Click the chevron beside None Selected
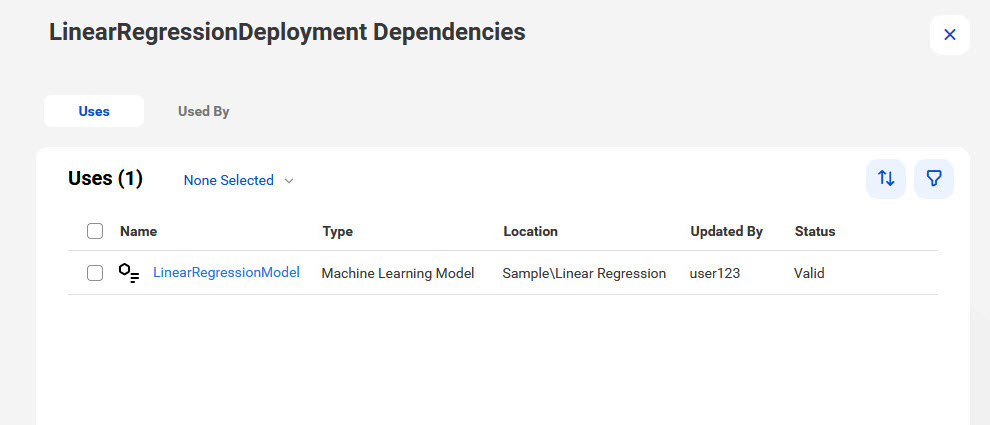This screenshot has height=425, width=990. 289,181
